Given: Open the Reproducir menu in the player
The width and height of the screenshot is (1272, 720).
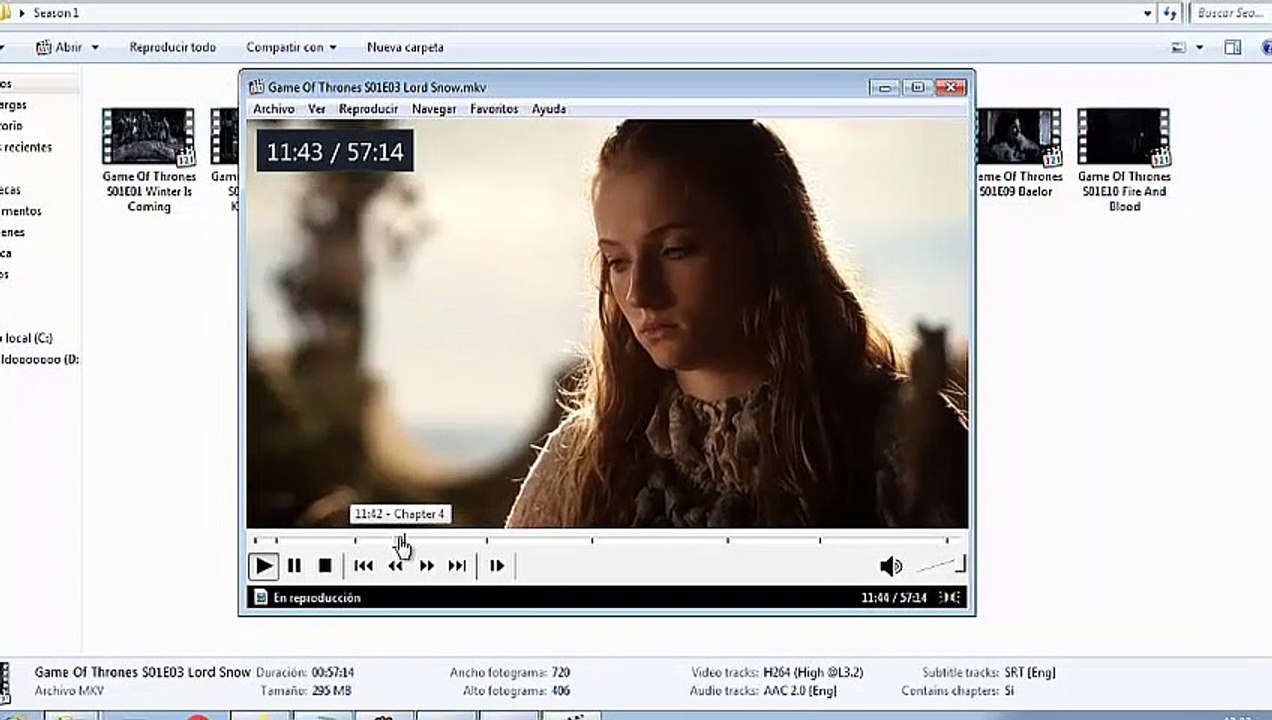Looking at the screenshot, I should (x=368, y=109).
